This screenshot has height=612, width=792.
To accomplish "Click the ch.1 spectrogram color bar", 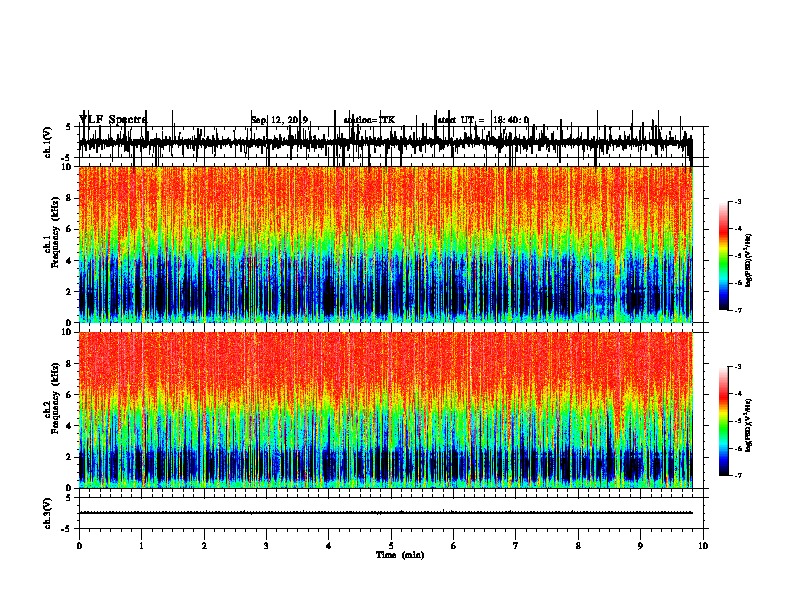I will tap(723, 256).
